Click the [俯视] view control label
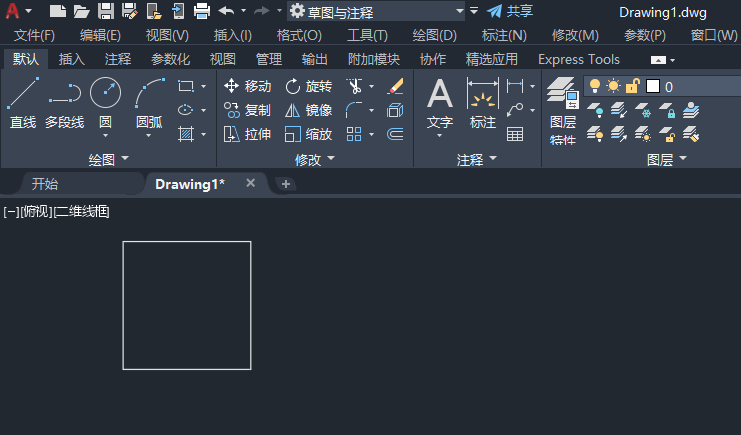 coord(36,211)
